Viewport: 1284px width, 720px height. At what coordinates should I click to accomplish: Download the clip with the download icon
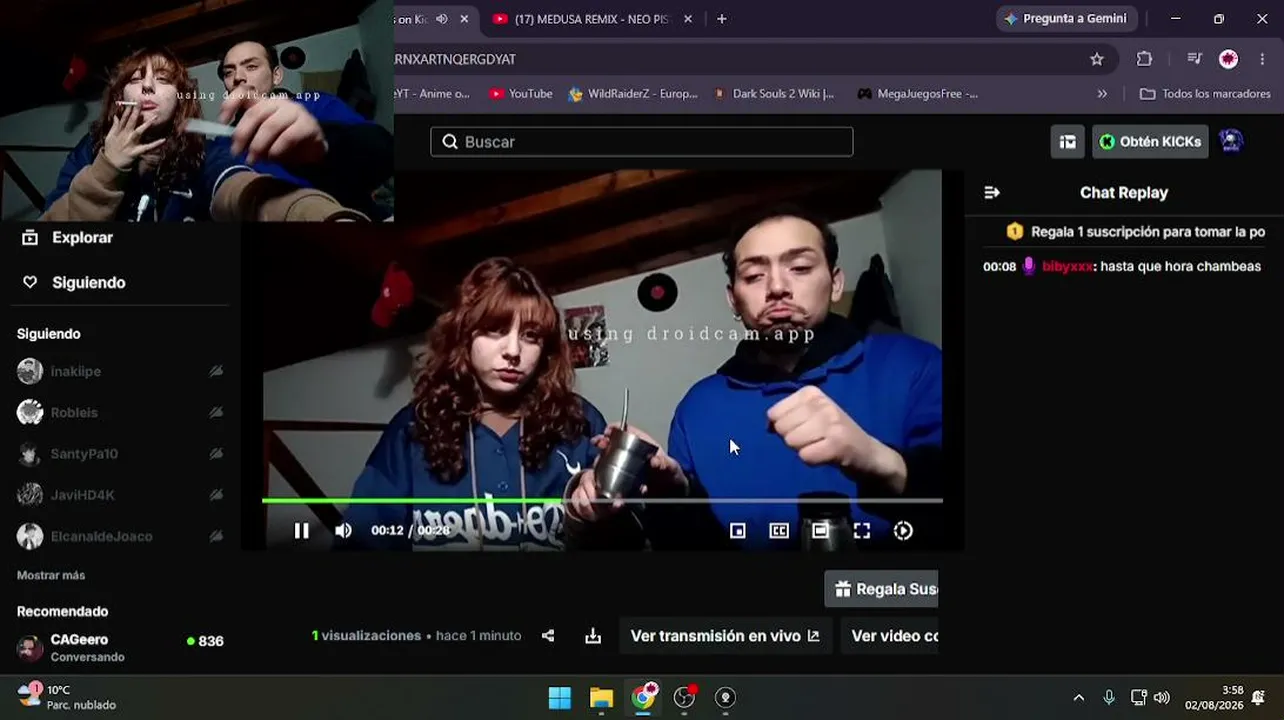click(x=593, y=636)
